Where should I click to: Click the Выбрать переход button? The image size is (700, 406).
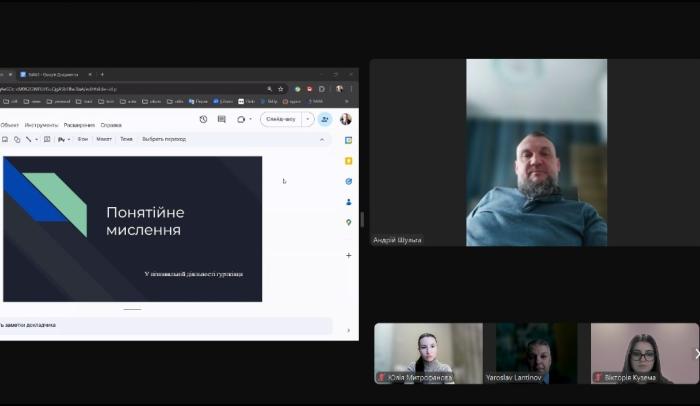[164, 139]
